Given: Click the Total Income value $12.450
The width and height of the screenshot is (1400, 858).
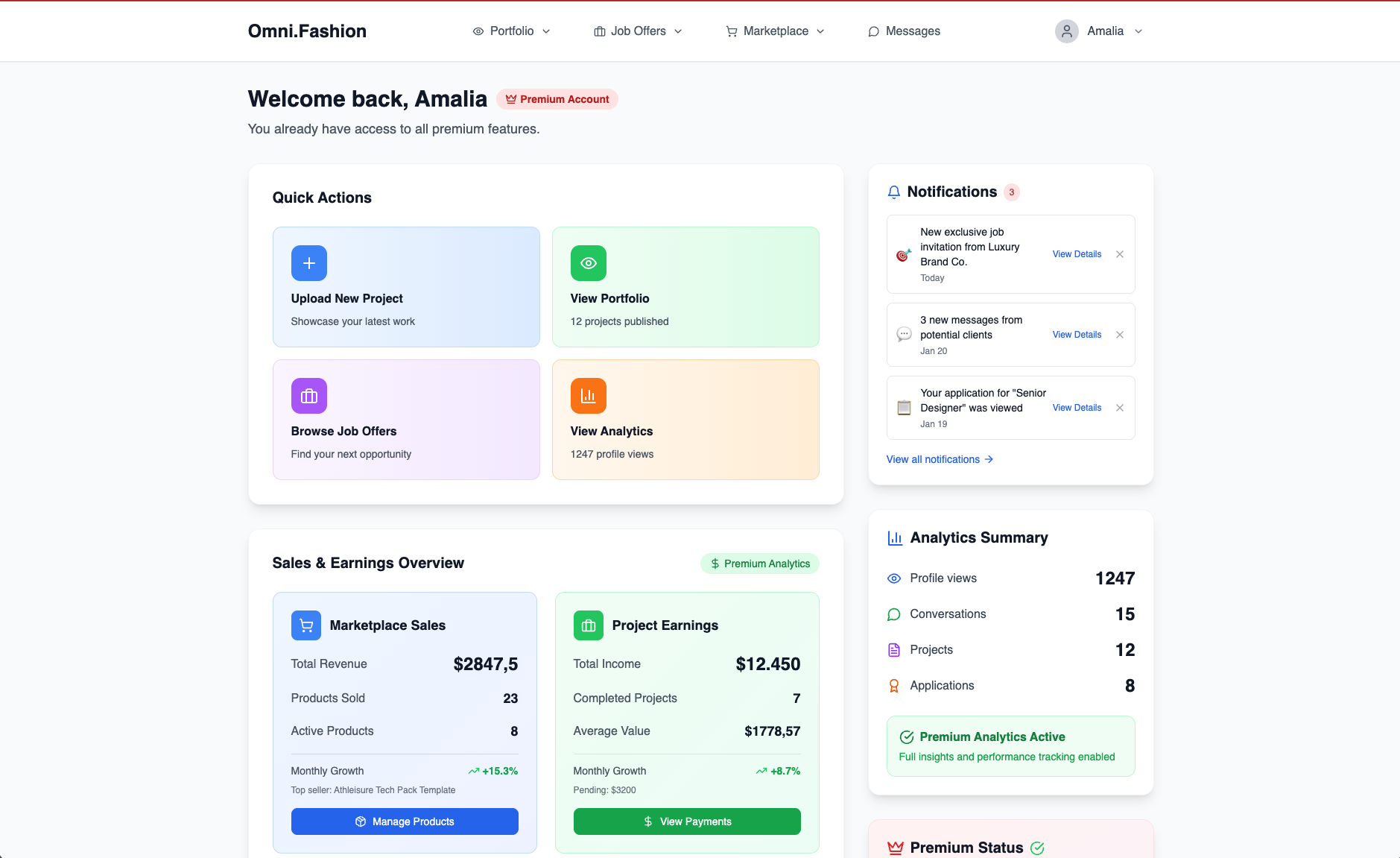Looking at the screenshot, I should click(x=768, y=664).
